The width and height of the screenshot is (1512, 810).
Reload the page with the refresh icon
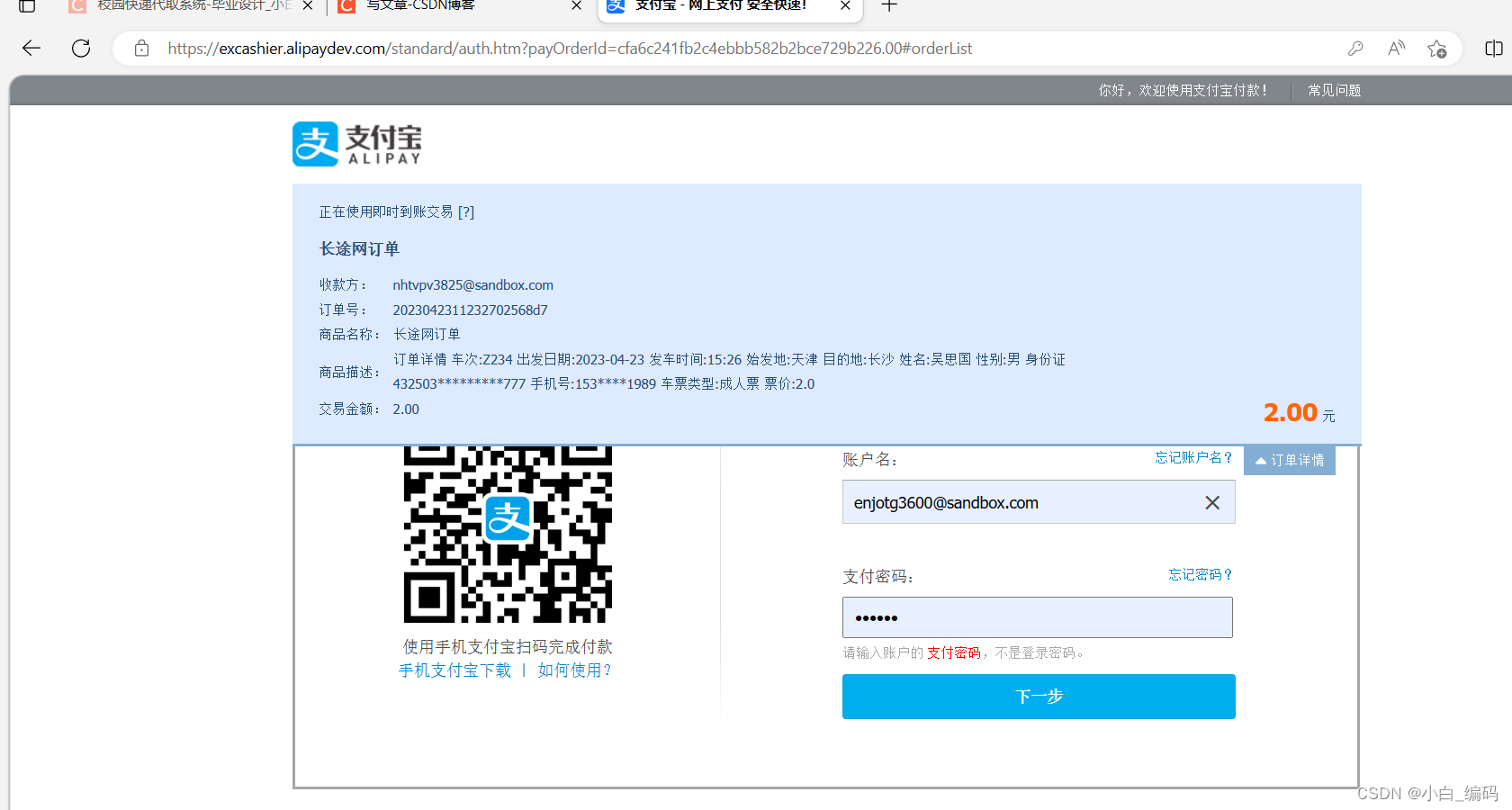pyautogui.click(x=81, y=49)
